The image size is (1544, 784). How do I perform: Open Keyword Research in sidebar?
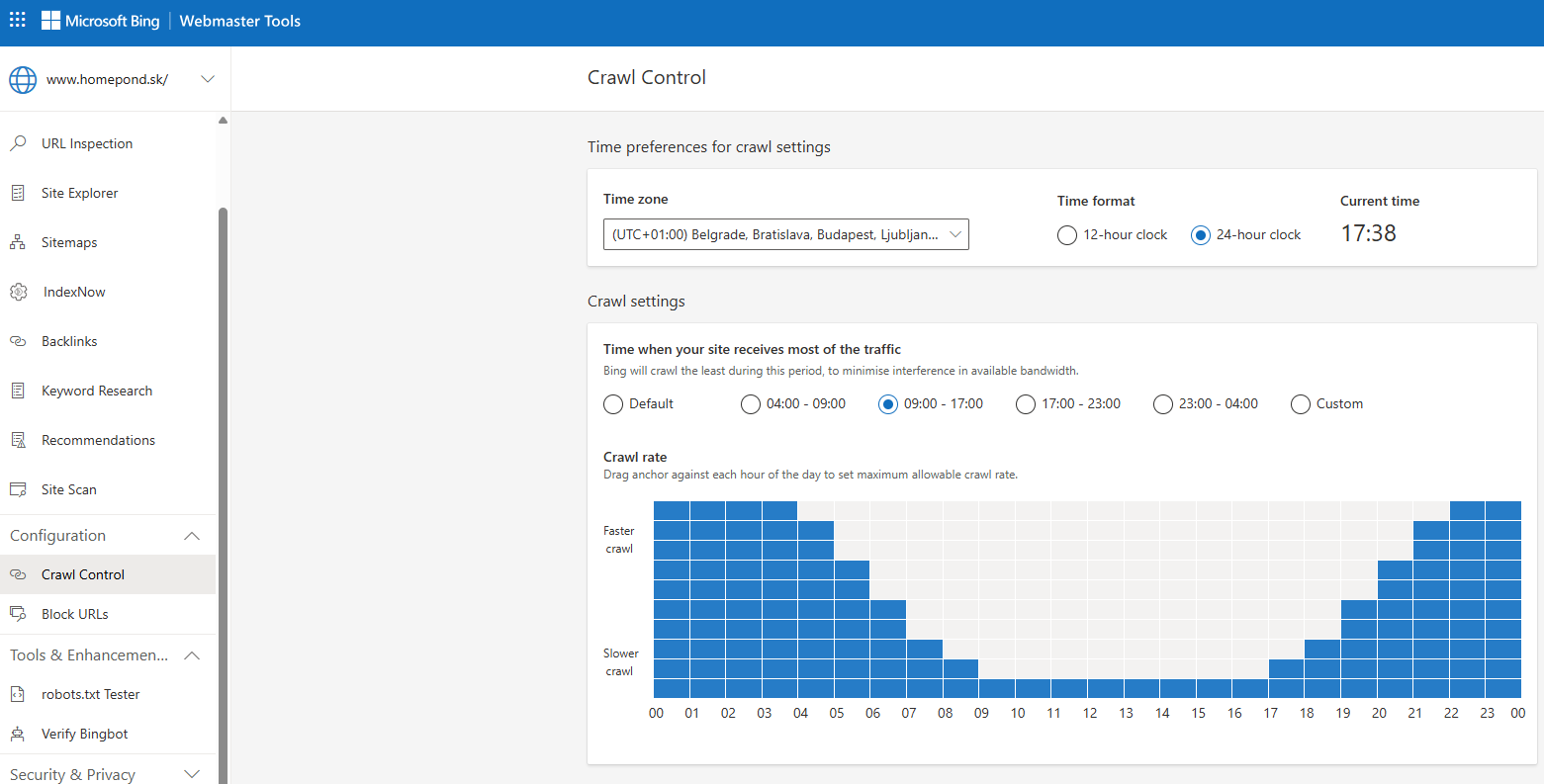click(x=97, y=391)
